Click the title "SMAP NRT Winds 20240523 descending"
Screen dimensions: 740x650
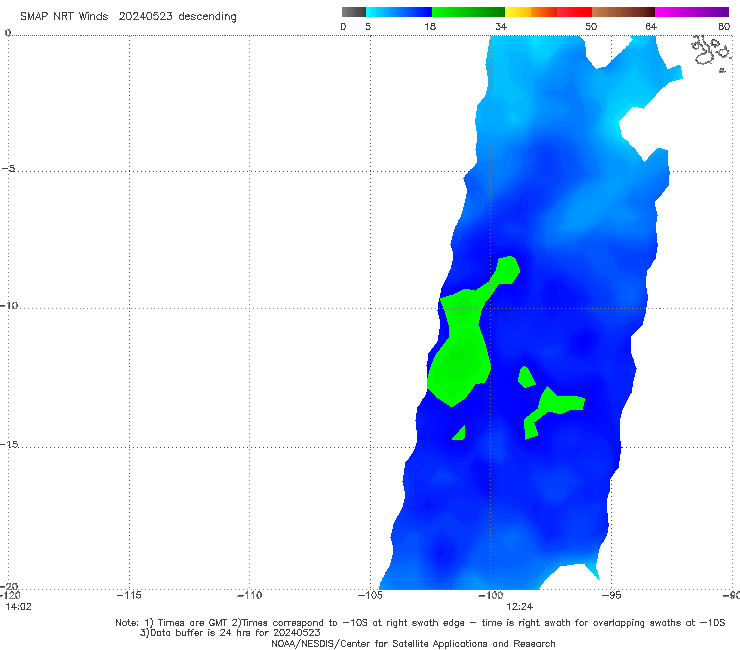128,17
